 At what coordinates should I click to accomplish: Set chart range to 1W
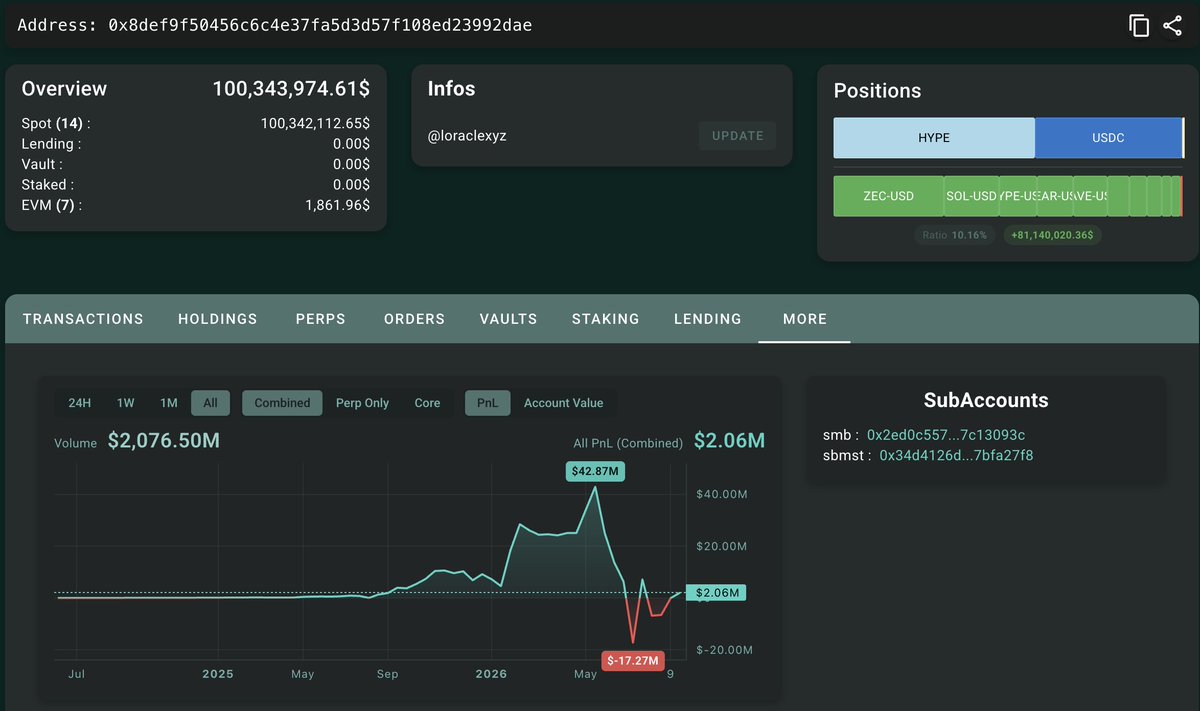click(125, 403)
